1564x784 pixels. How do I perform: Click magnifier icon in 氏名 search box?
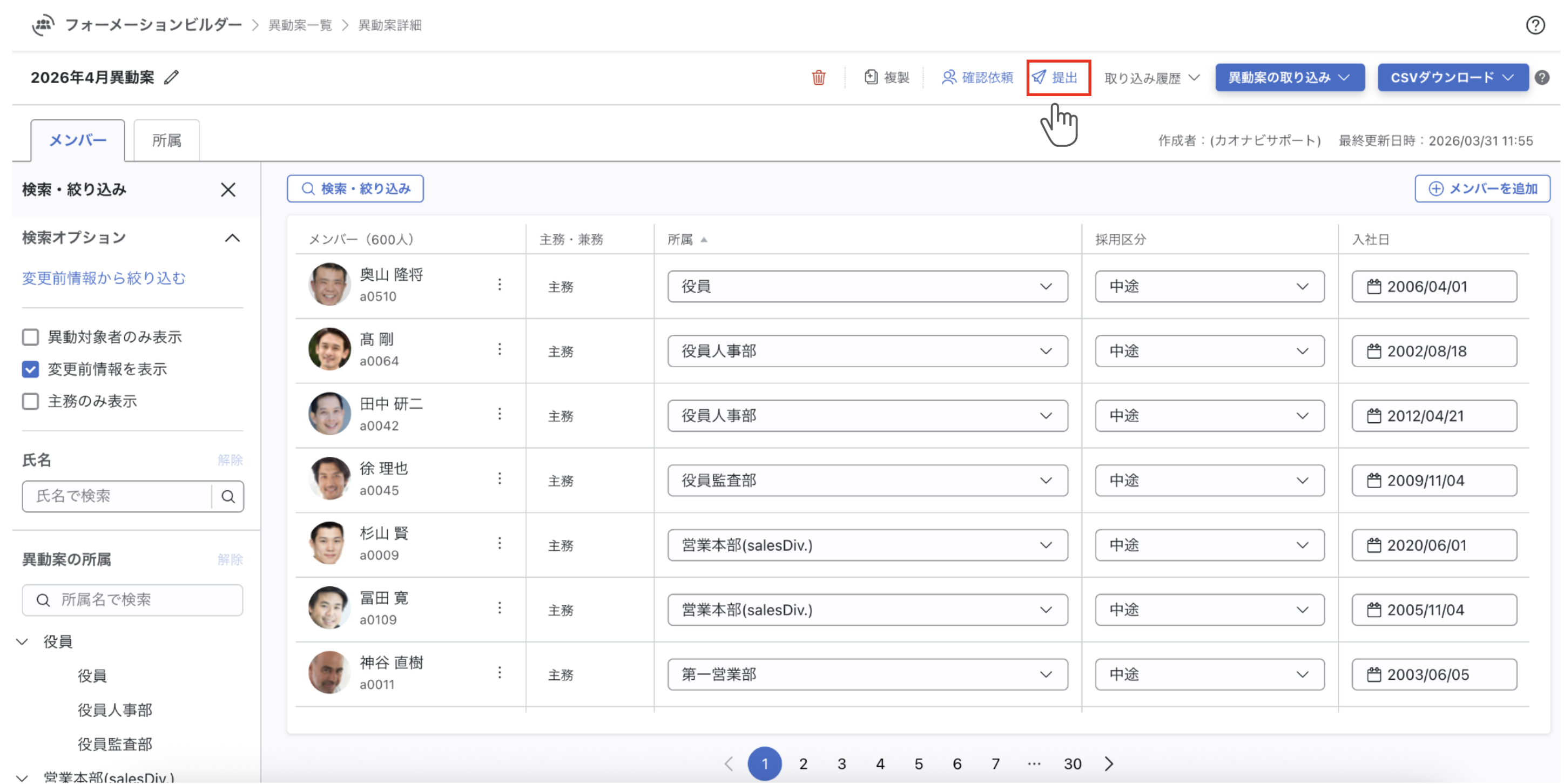point(228,496)
